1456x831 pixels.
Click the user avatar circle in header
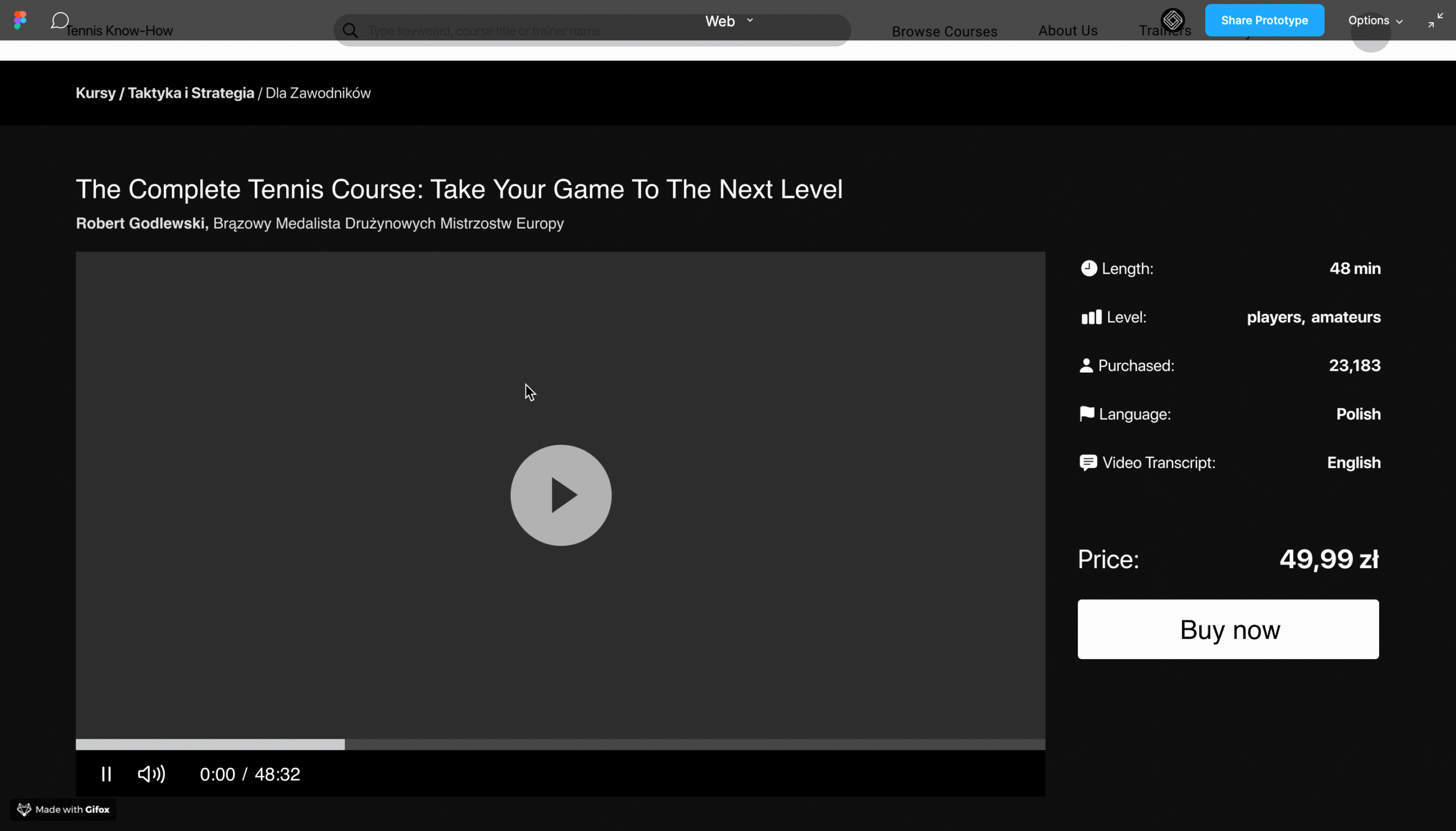1371,33
